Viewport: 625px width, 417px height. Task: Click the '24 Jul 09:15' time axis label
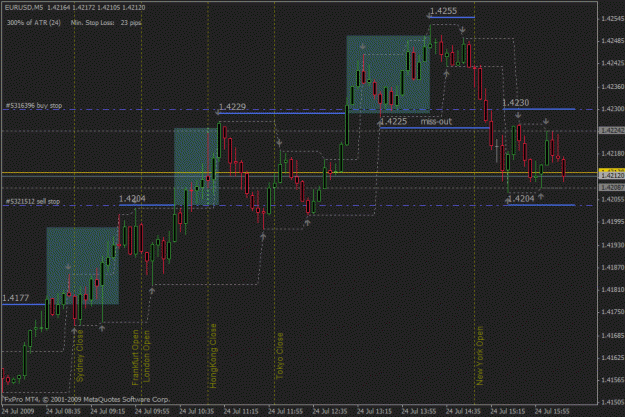108,411
